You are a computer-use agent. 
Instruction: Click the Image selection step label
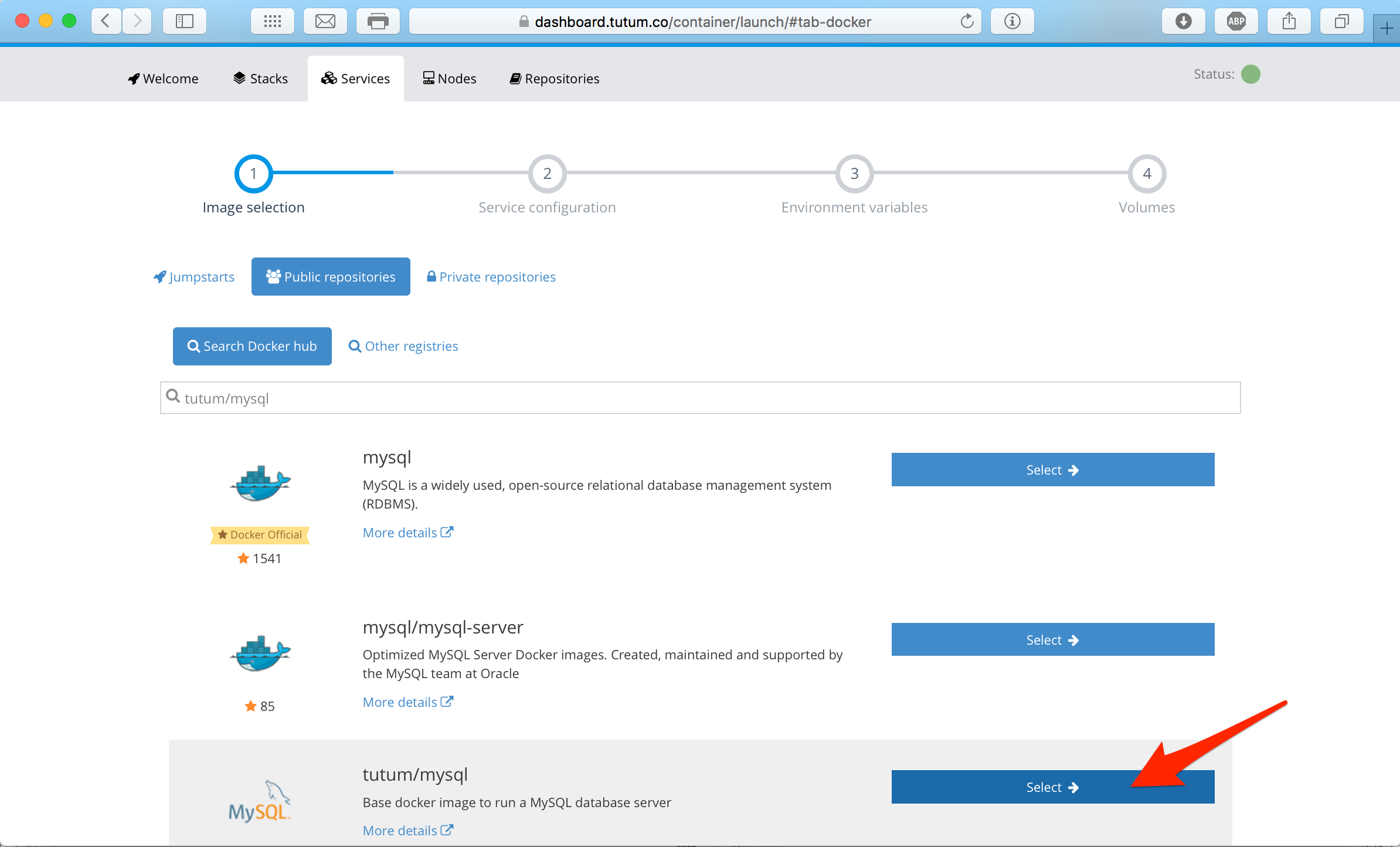click(253, 208)
